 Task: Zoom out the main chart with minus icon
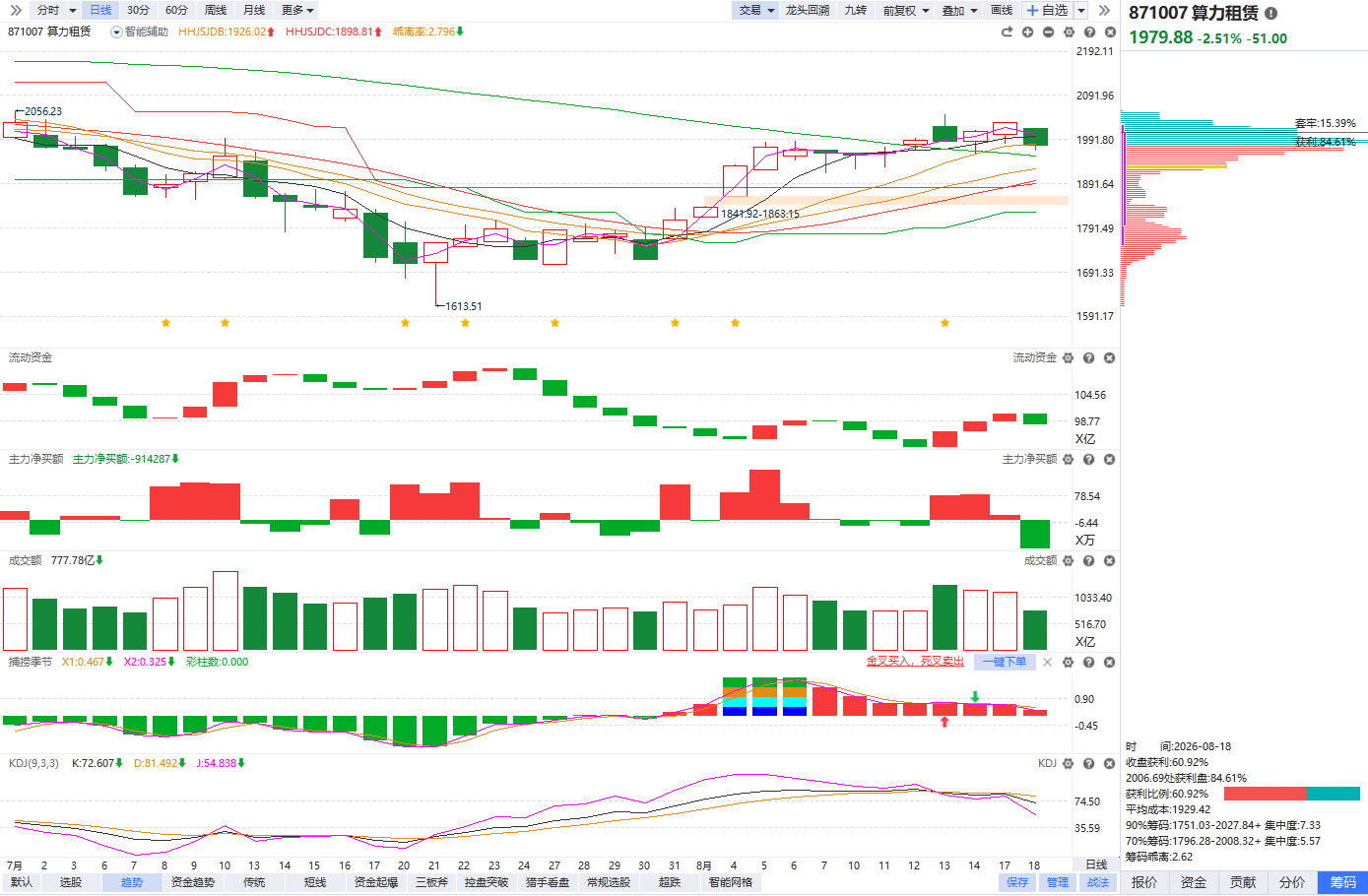coord(1048,32)
